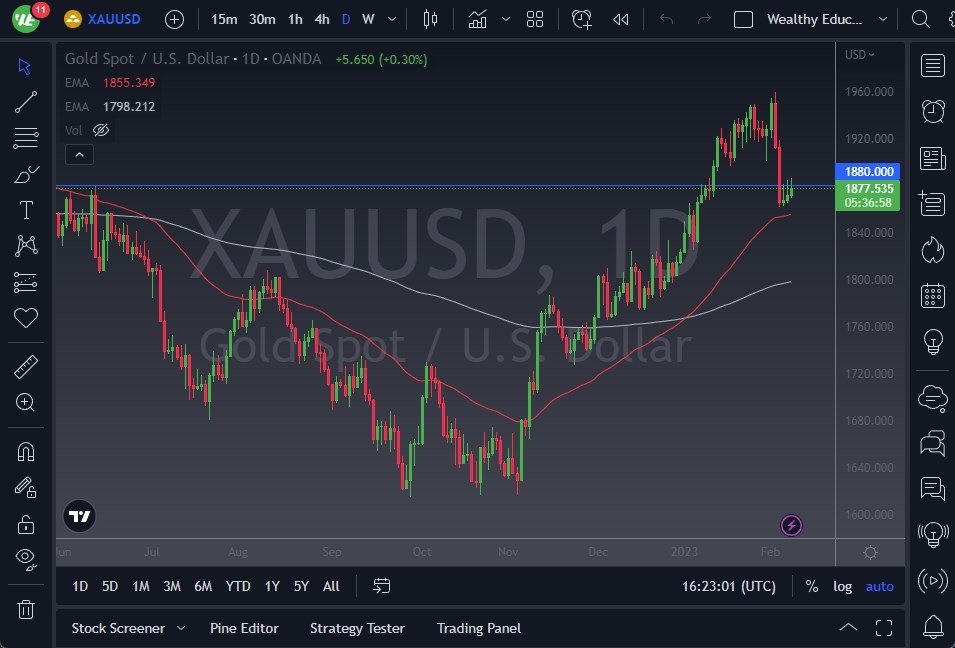Open the hotlists flame icon
Viewport: 955px width, 648px height.
pos(932,249)
